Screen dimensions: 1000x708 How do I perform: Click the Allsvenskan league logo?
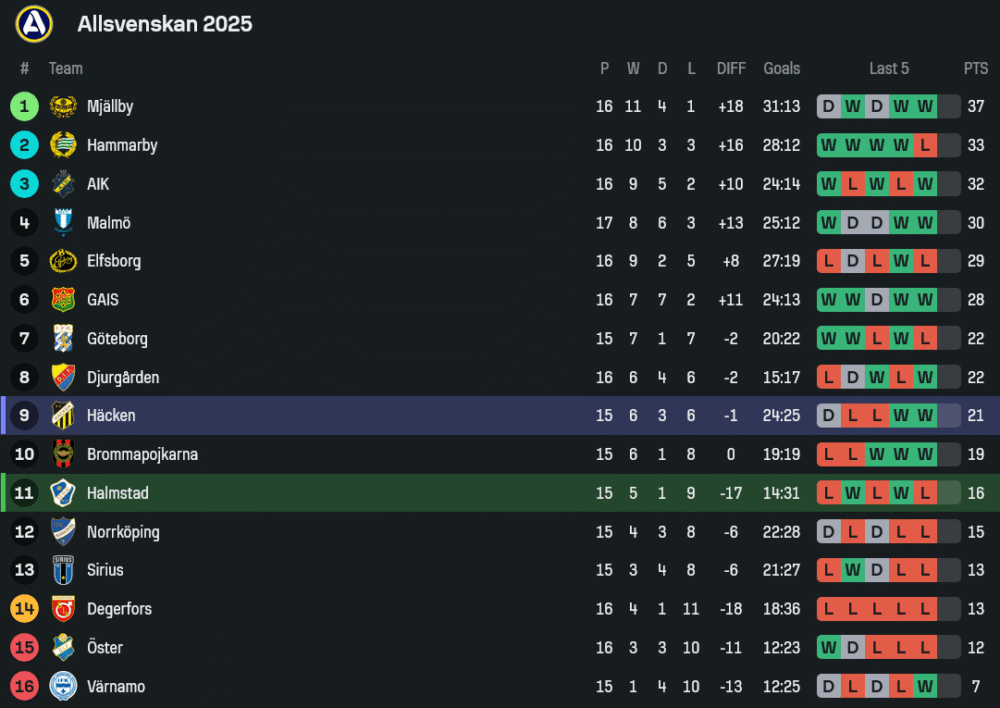[34, 24]
